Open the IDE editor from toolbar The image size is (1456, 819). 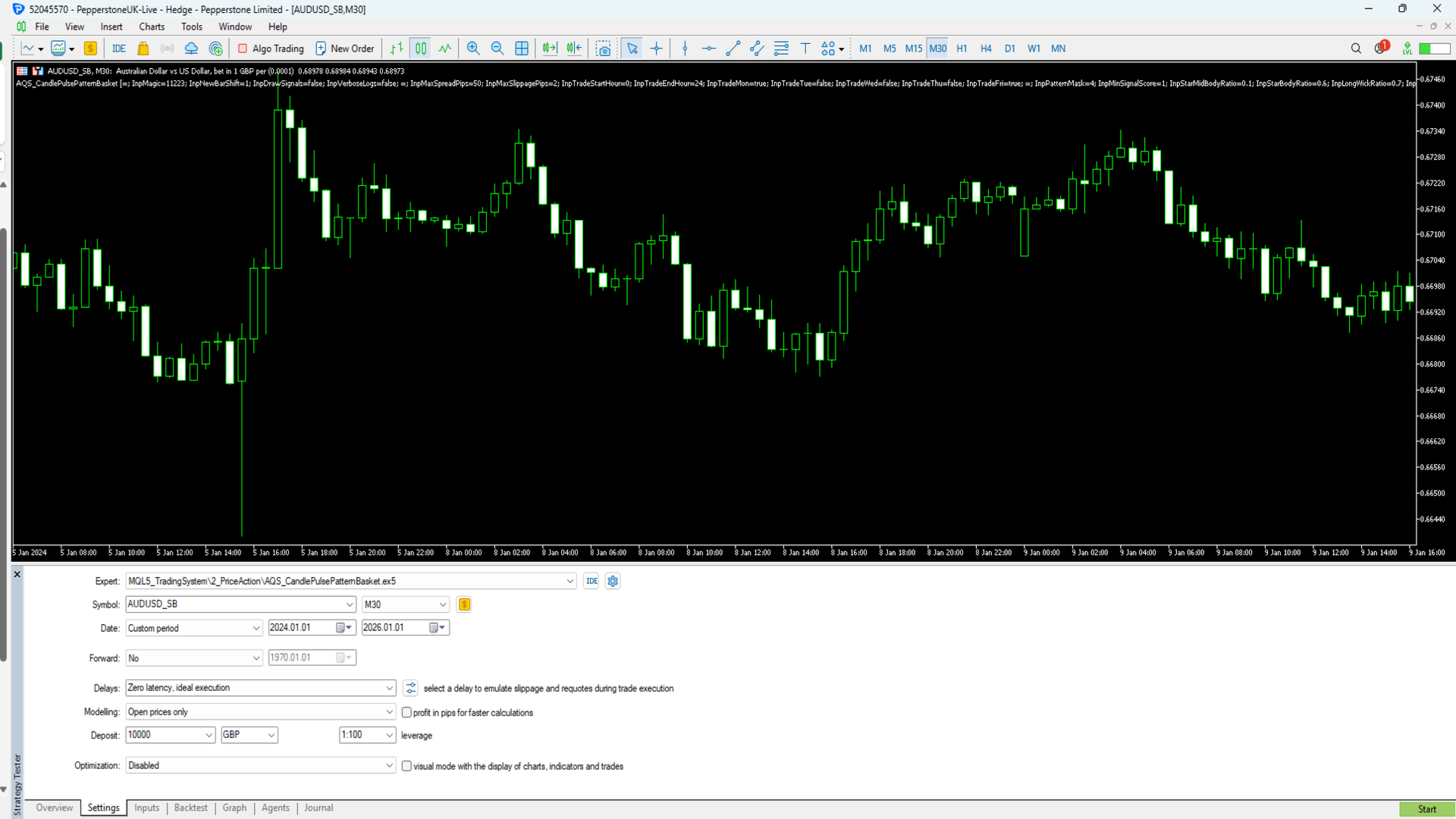pyautogui.click(x=119, y=49)
